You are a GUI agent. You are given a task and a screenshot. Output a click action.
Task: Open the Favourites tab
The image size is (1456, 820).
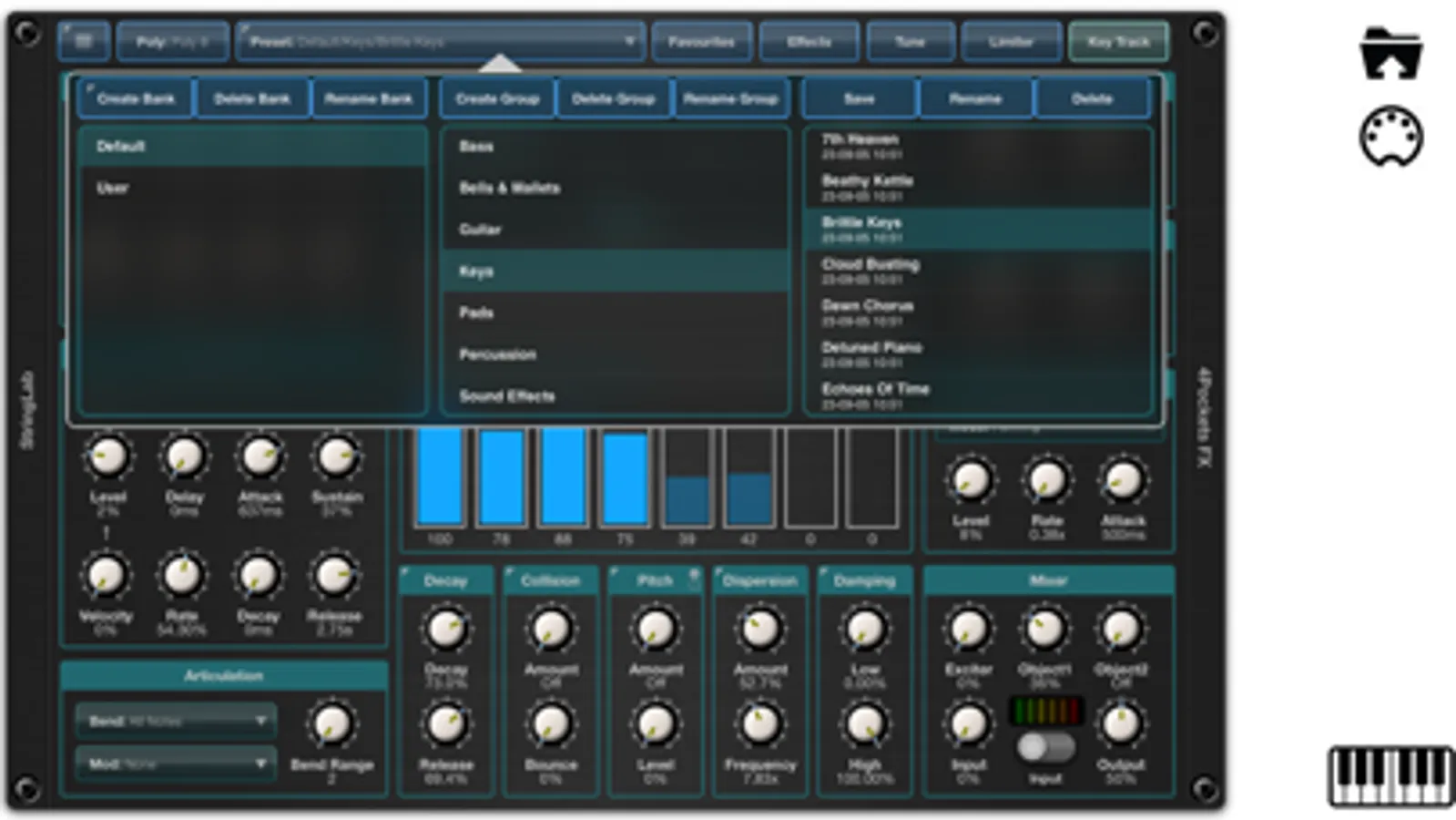coord(701,41)
